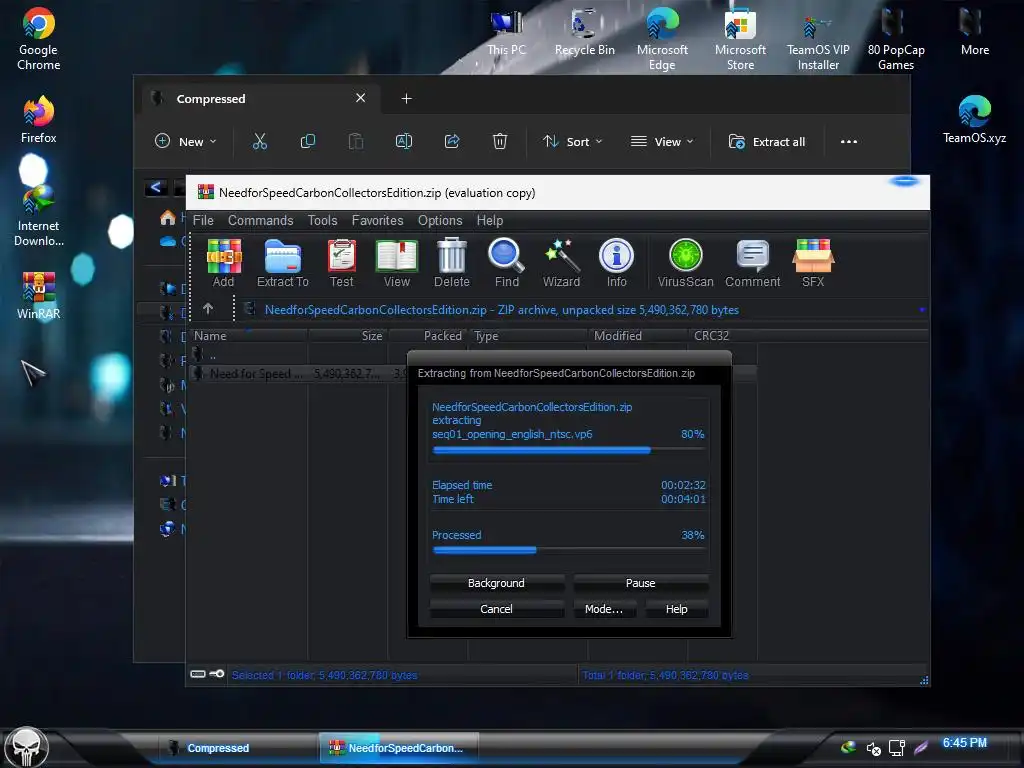Start VirusScan on the archive

685,263
